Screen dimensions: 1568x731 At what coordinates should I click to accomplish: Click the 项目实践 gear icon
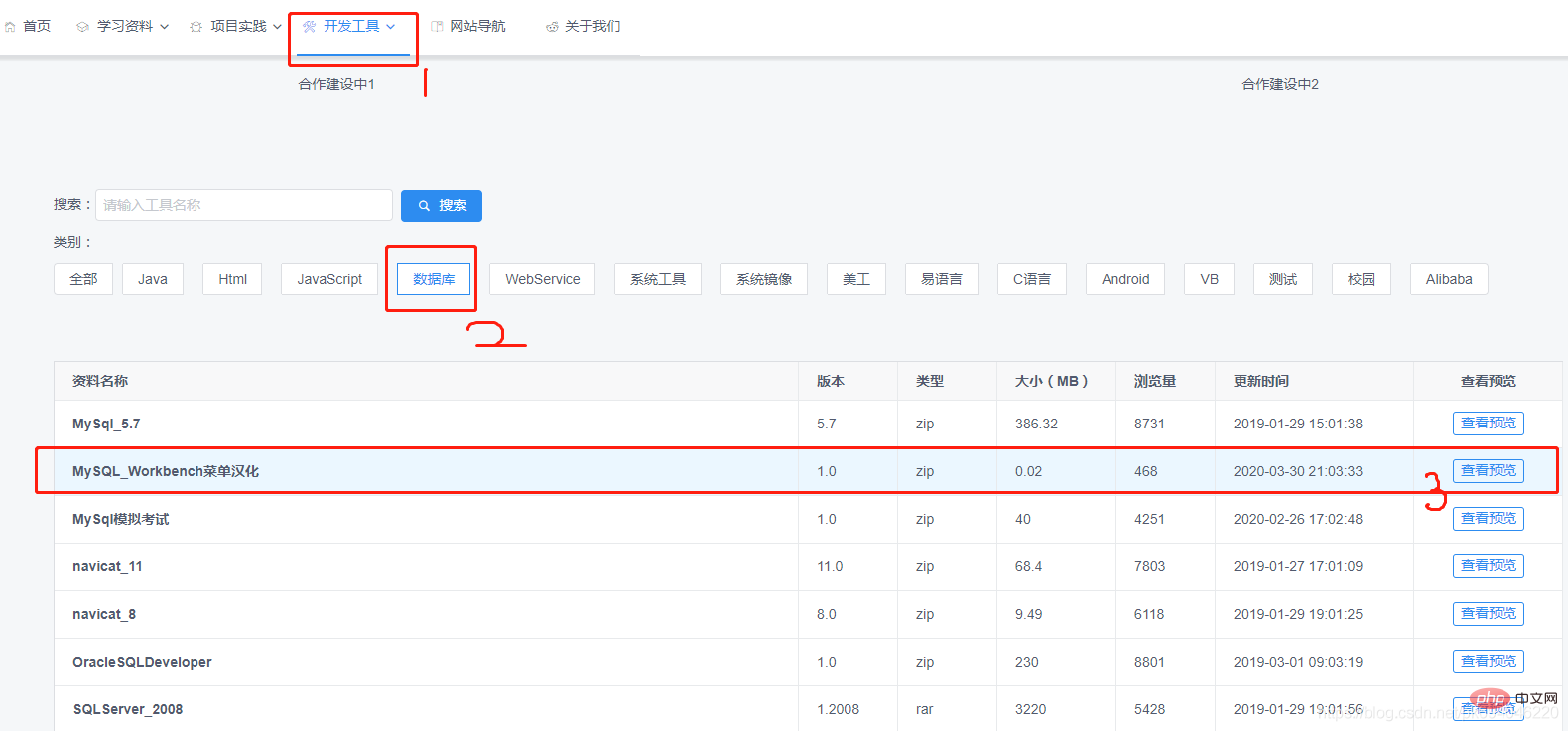point(196,27)
